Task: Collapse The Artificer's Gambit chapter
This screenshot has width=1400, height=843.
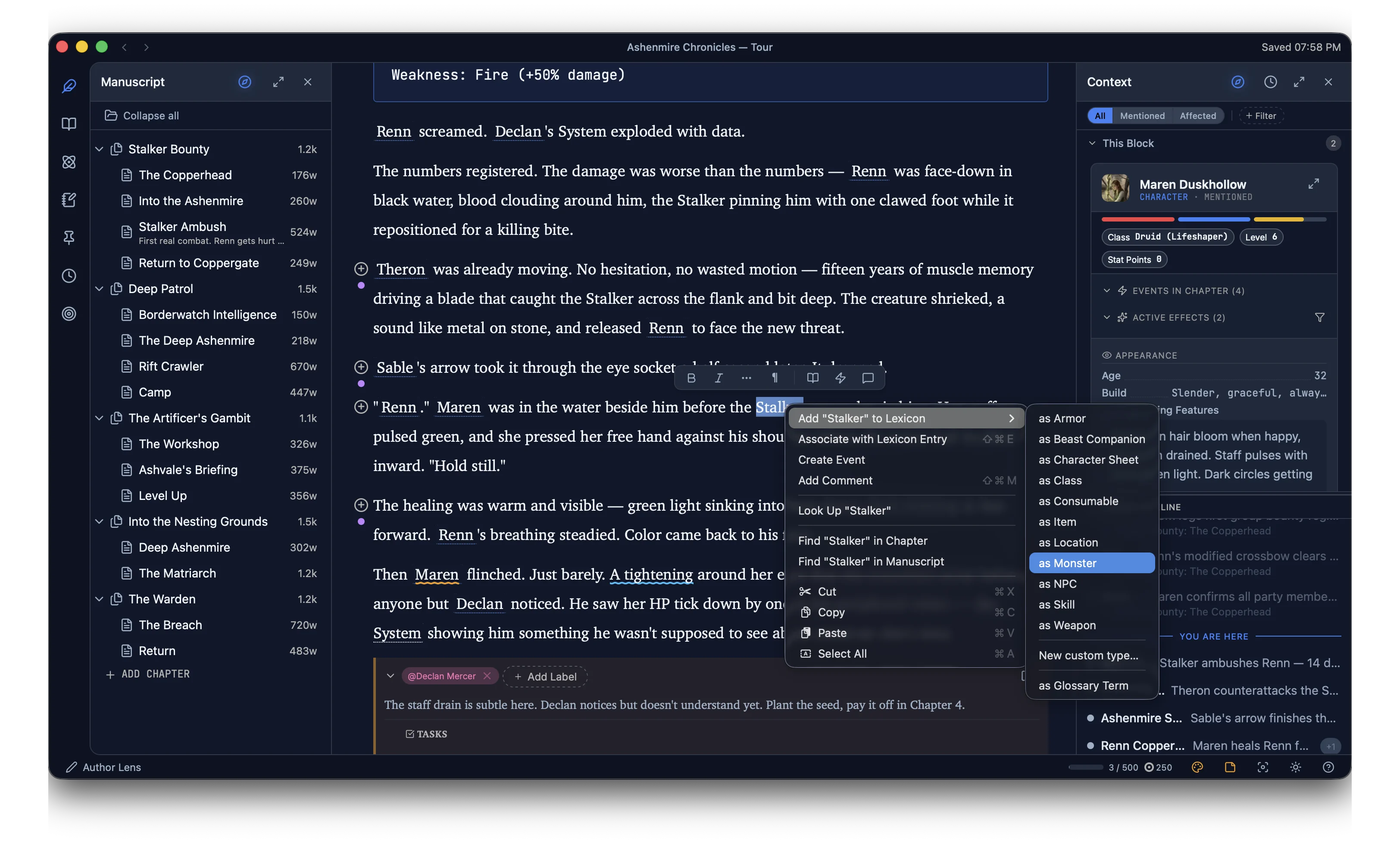Action: click(x=99, y=418)
